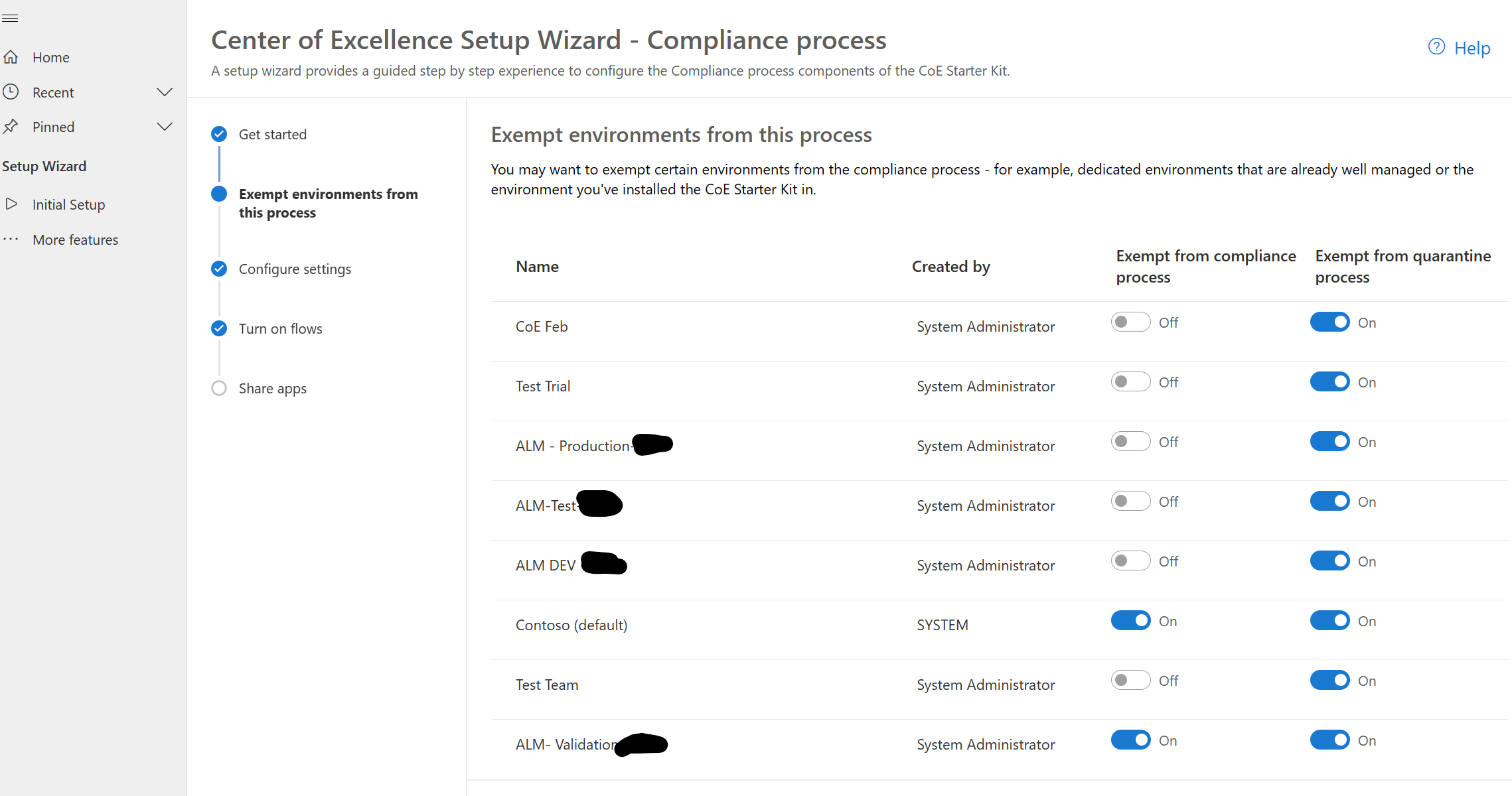Disable quarantine exemption for Contoso (default)
The height and width of the screenshot is (796, 1512).
(1329, 620)
